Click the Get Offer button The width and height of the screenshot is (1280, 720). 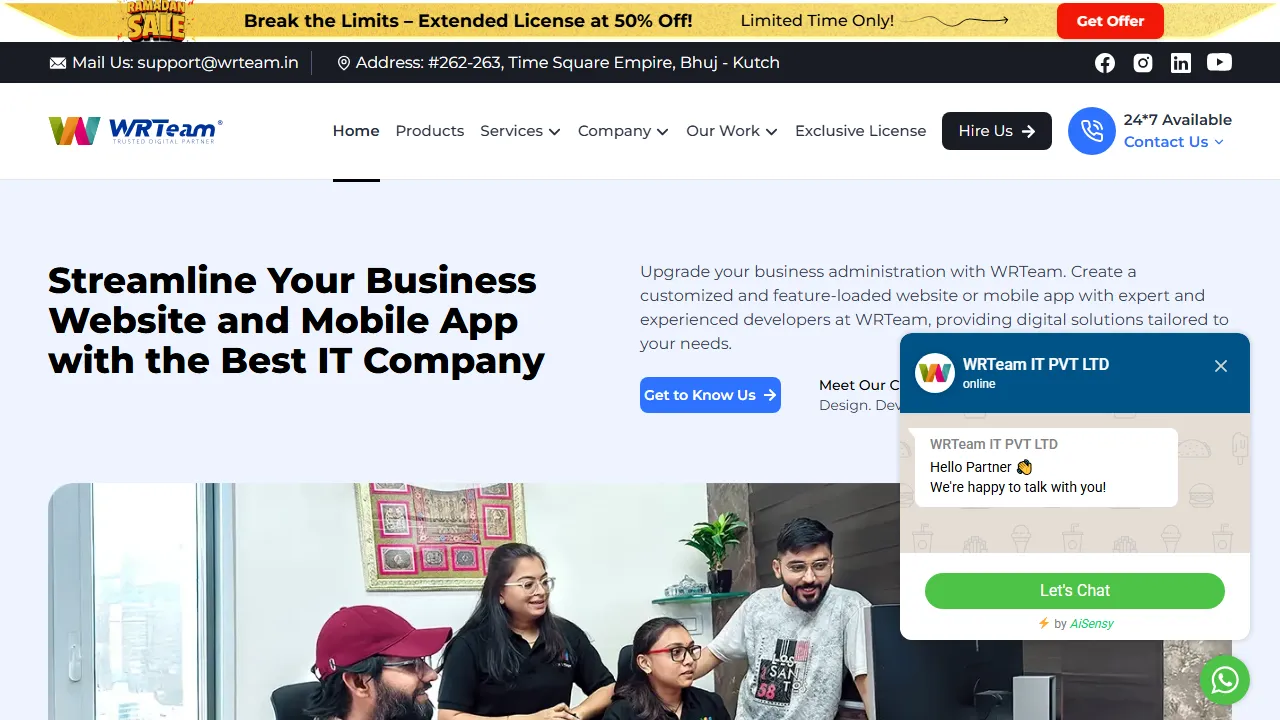tap(1110, 21)
